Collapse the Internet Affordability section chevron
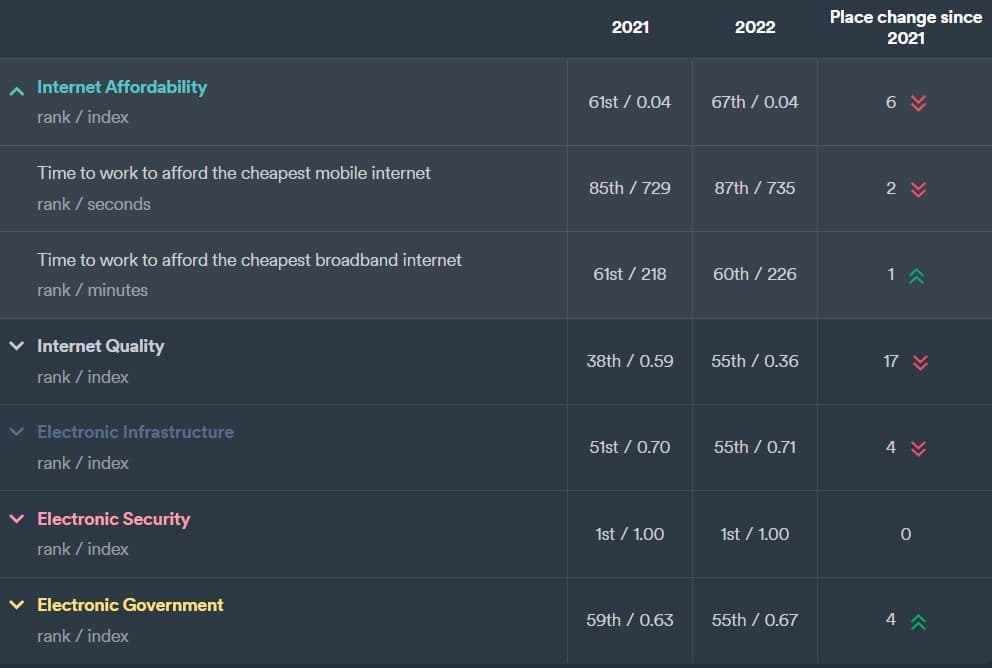The width and height of the screenshot is (992, 668). [x=16, y=90]
